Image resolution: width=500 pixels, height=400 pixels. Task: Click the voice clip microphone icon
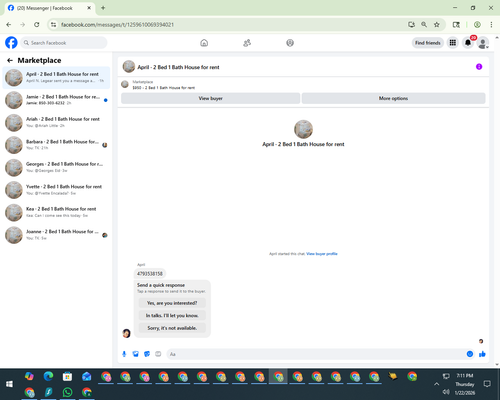(124, 354)
